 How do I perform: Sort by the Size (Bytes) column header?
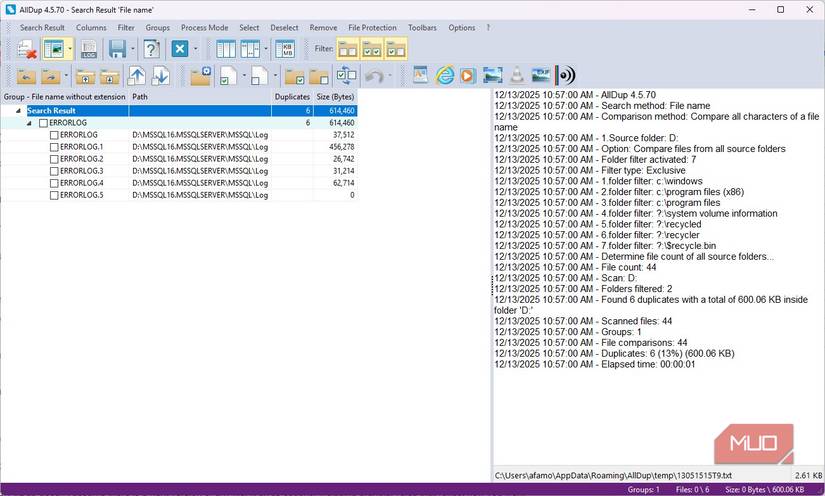pos(335,97)
